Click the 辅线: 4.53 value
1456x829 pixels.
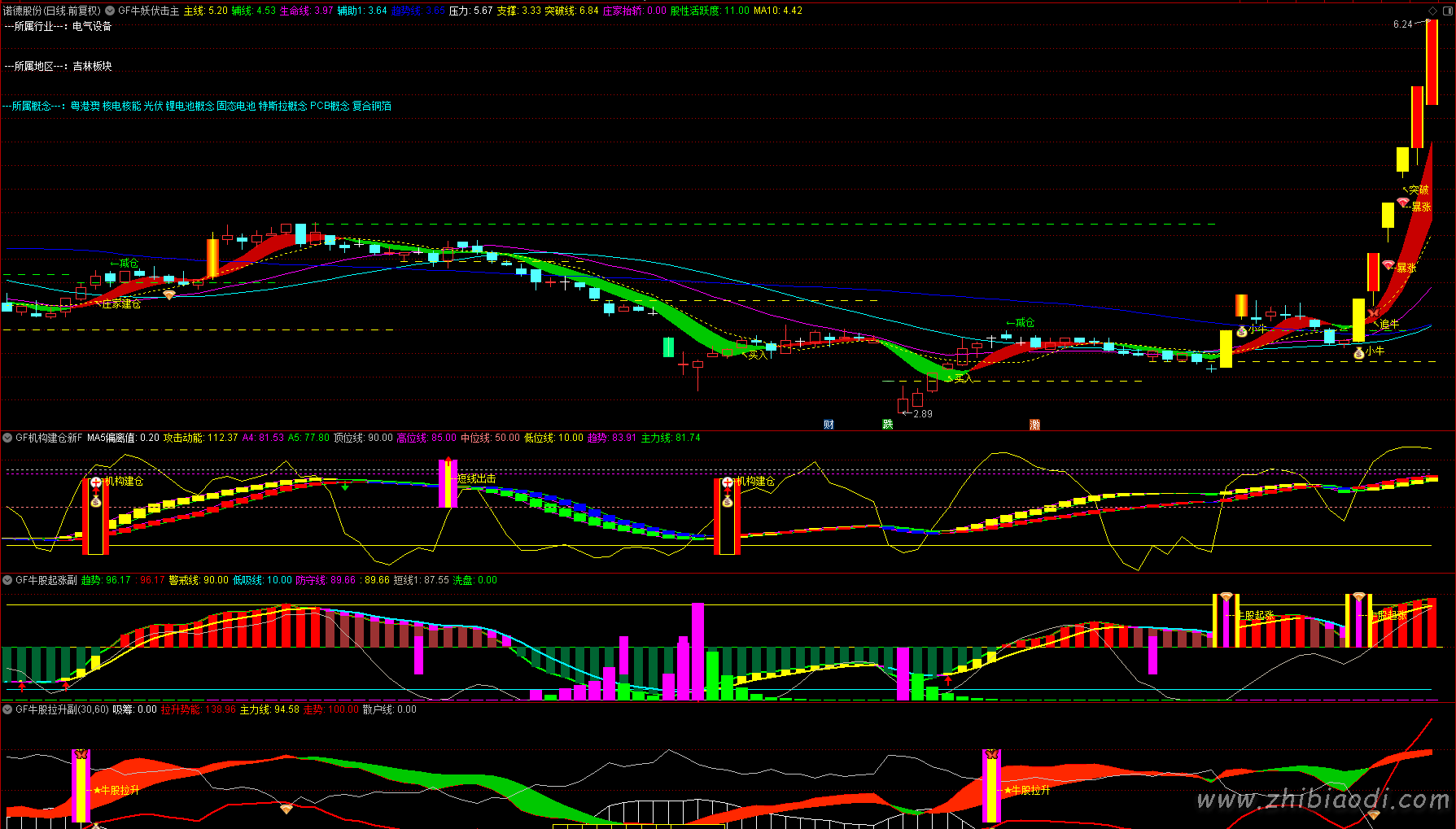[254, 11]
